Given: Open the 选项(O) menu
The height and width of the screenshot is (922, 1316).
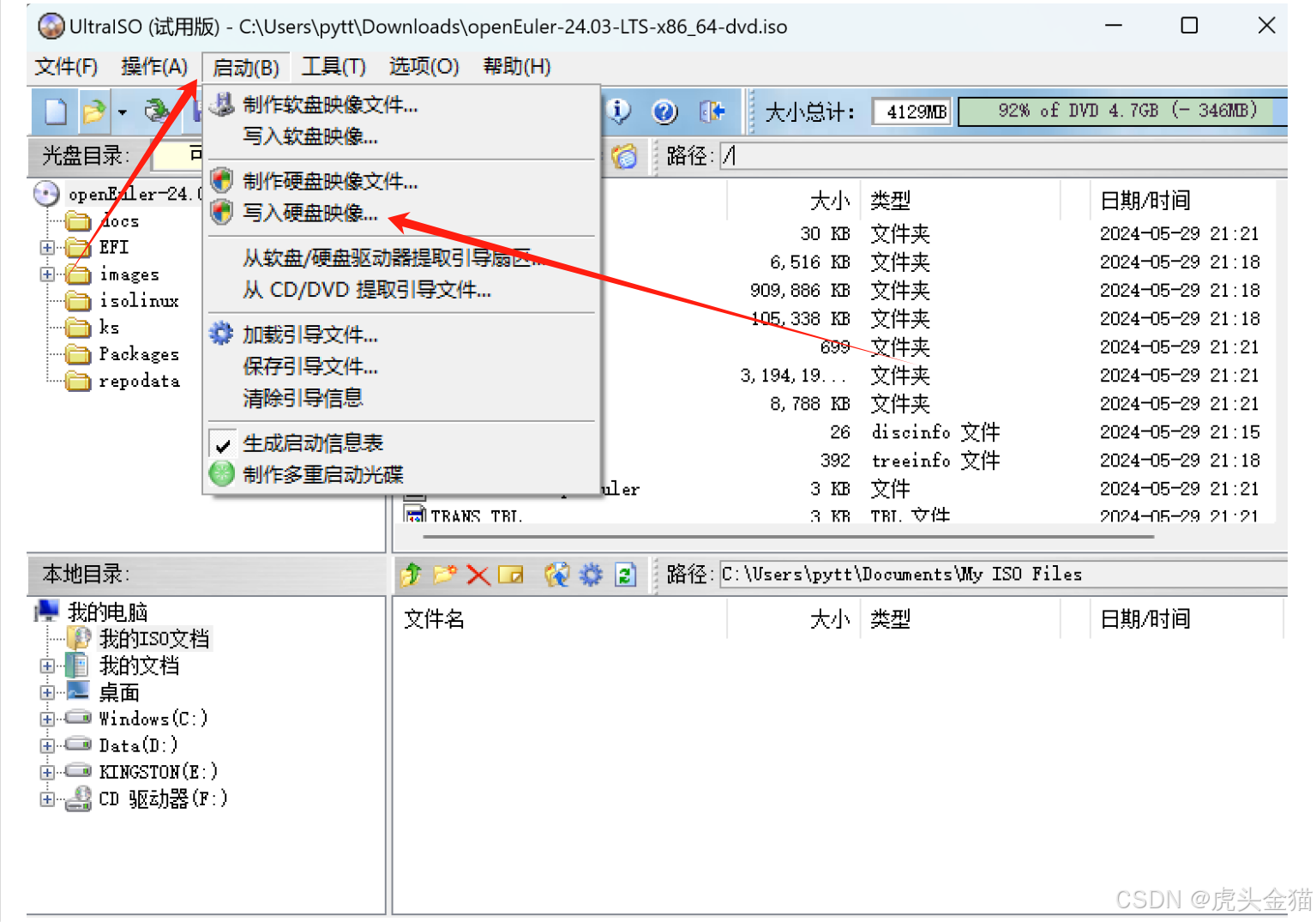Looking at the screenshot, I should 424,66.
